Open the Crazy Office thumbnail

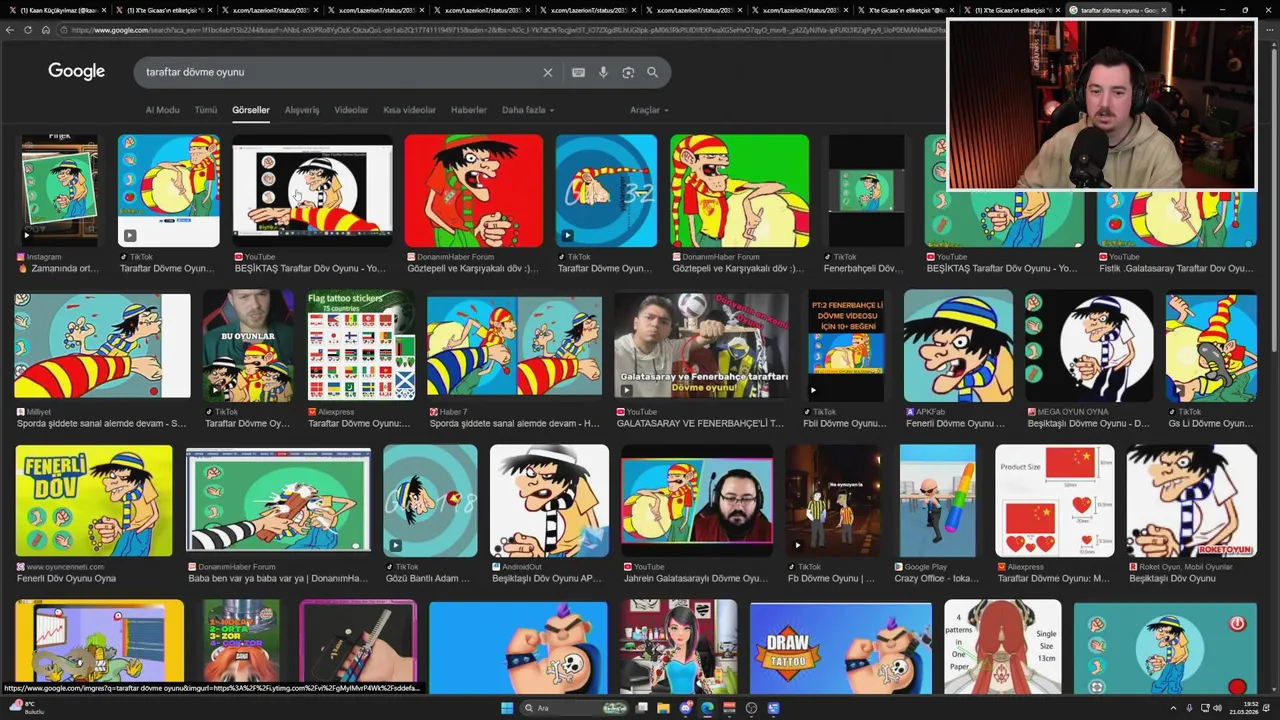(x=937, y=501)
